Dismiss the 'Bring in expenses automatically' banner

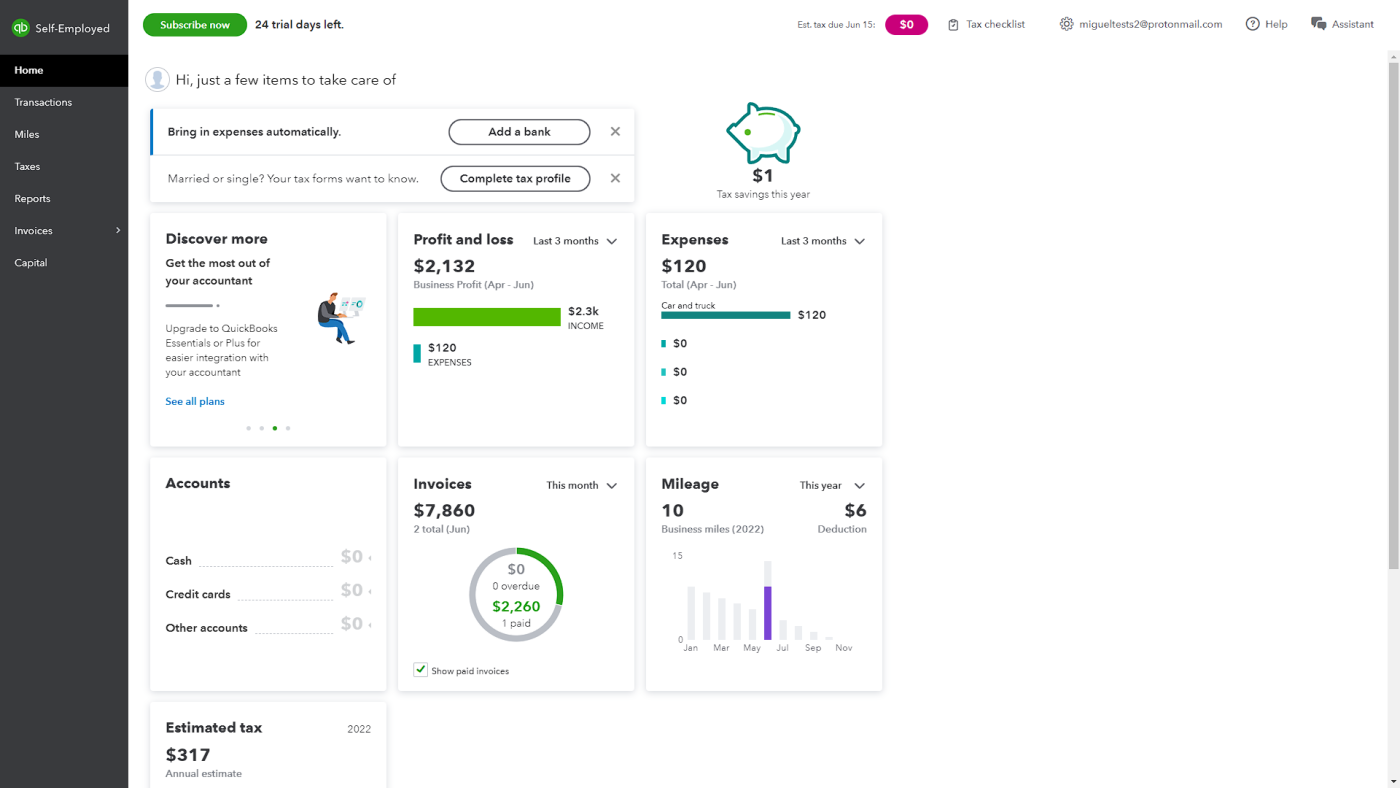coord(615,131)
